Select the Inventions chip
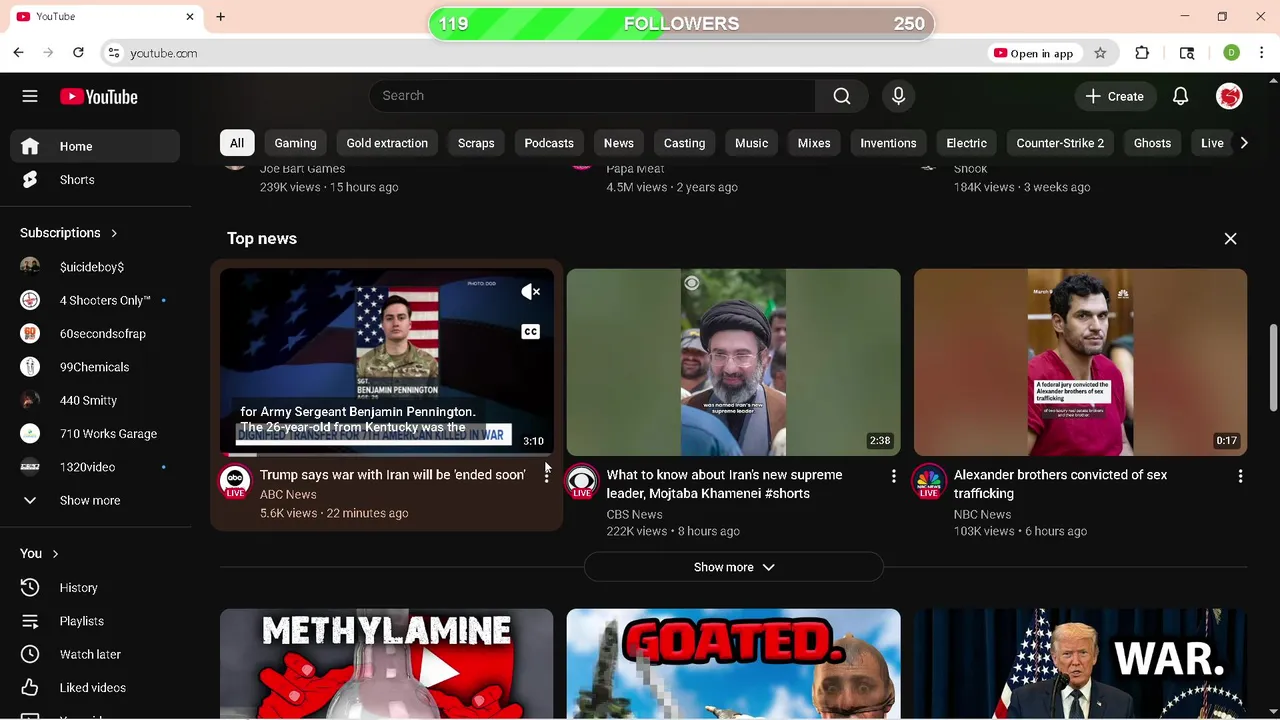1280x720 pixels. [888, 143]
